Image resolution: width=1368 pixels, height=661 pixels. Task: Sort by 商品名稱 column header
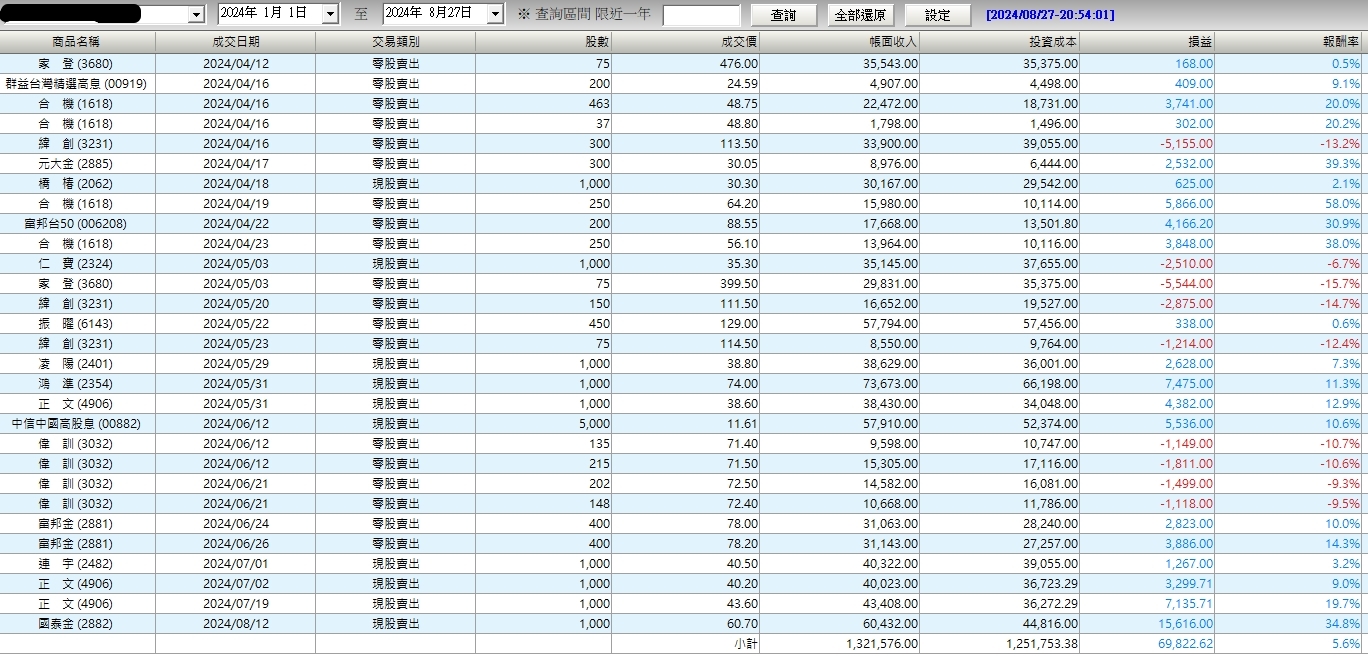(77, 42)
